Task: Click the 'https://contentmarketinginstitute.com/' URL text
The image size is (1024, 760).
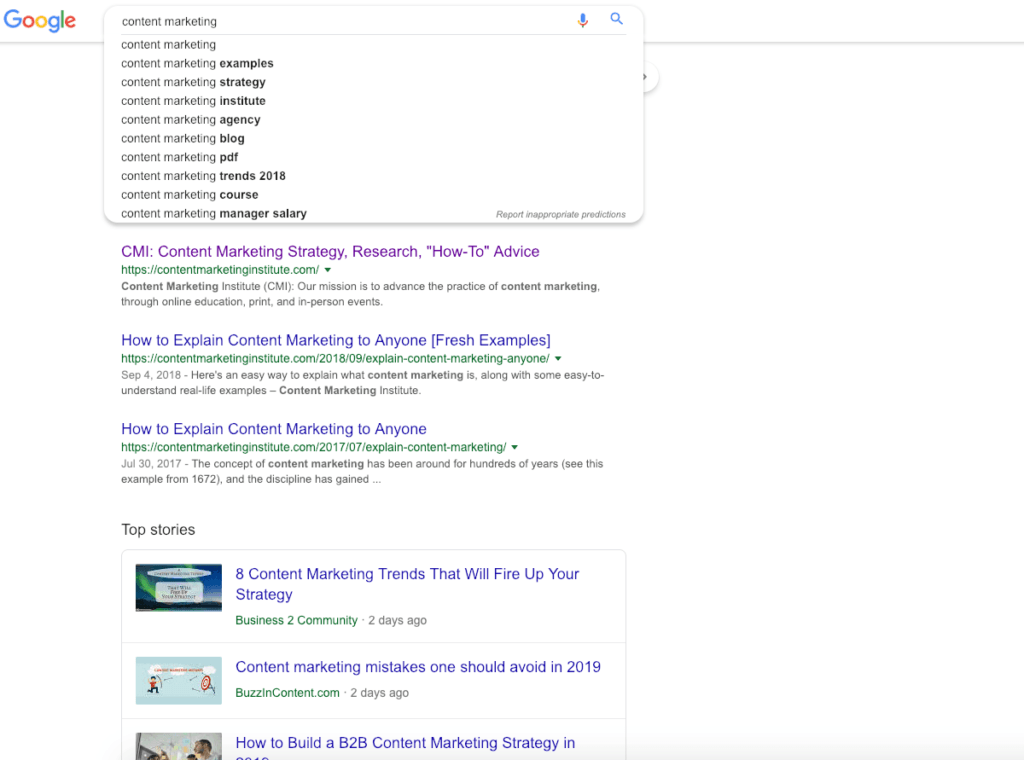Action: tap(220, 270)
